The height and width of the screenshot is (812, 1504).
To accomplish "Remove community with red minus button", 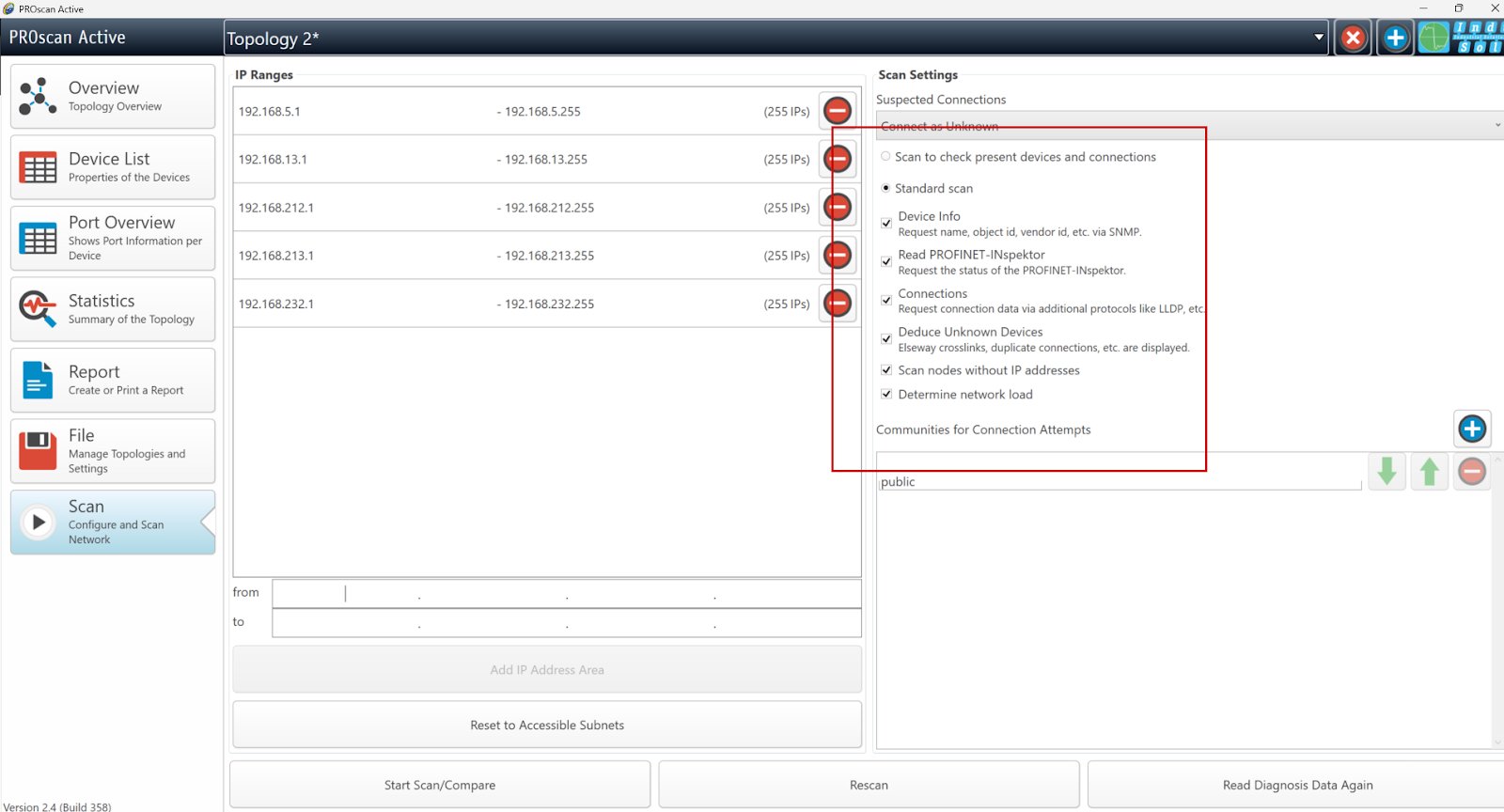I will tap(1472, 471).
